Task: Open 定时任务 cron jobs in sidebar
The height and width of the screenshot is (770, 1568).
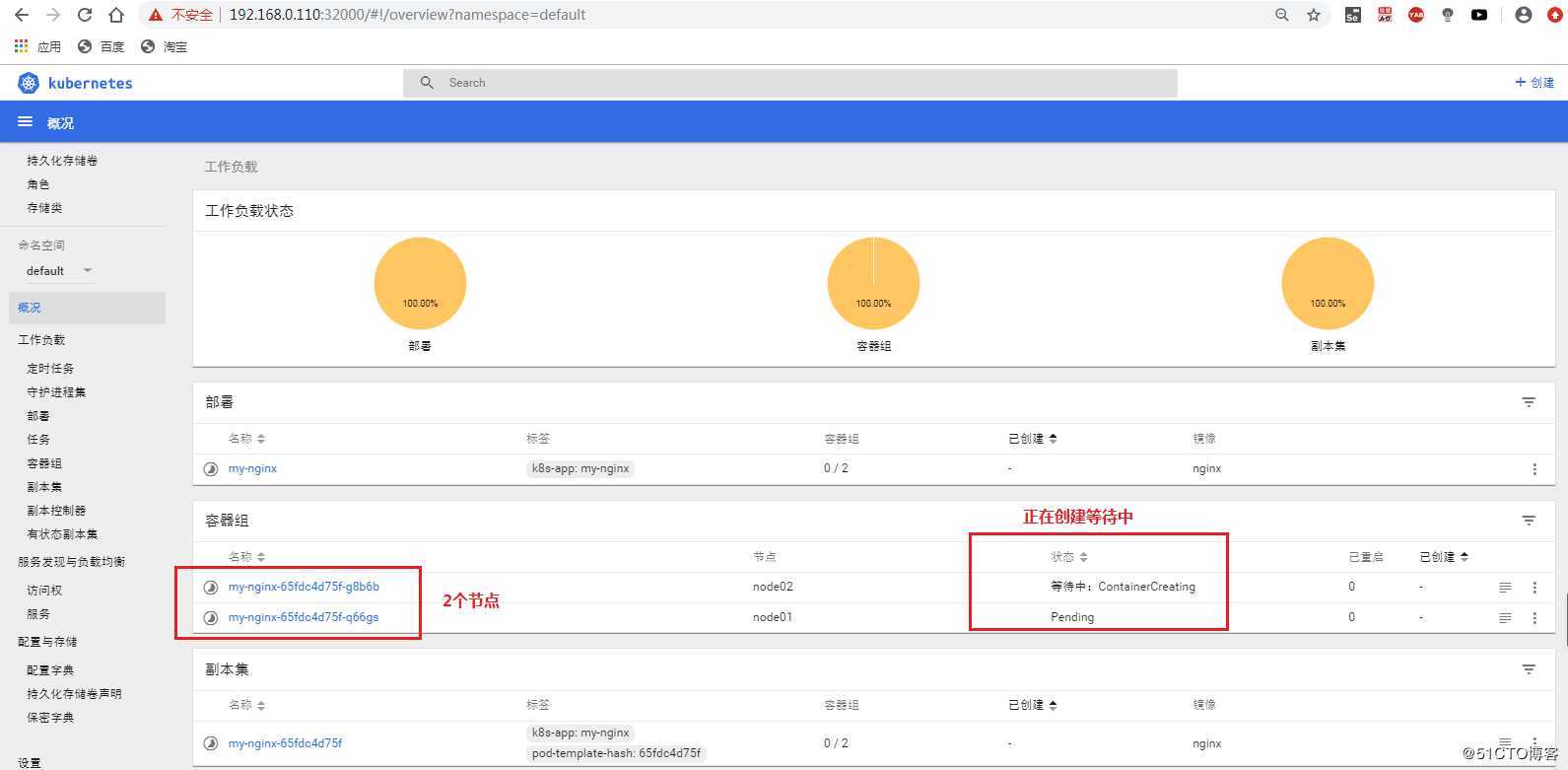Action: [50, 369]
